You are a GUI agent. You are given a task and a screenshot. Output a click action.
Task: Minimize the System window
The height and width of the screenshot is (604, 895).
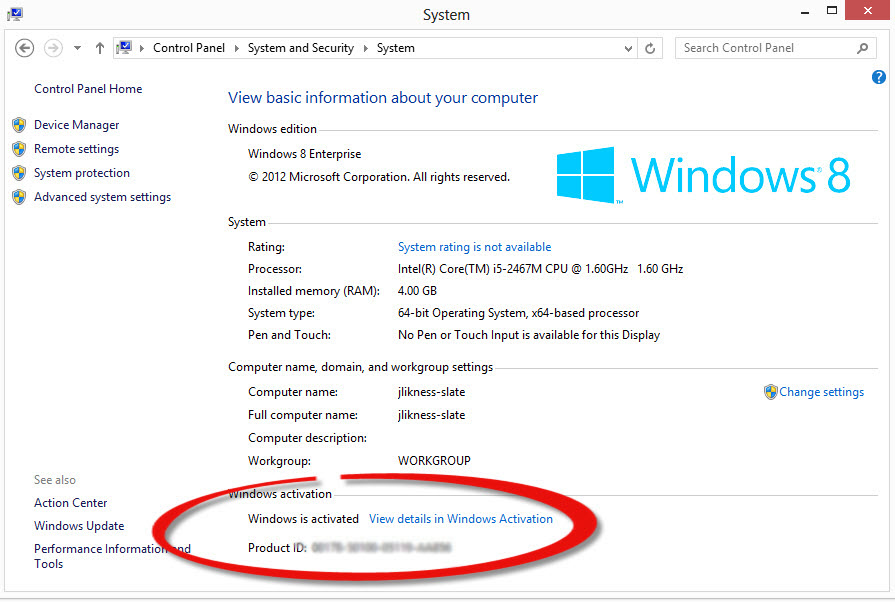(x=805, y=11)
